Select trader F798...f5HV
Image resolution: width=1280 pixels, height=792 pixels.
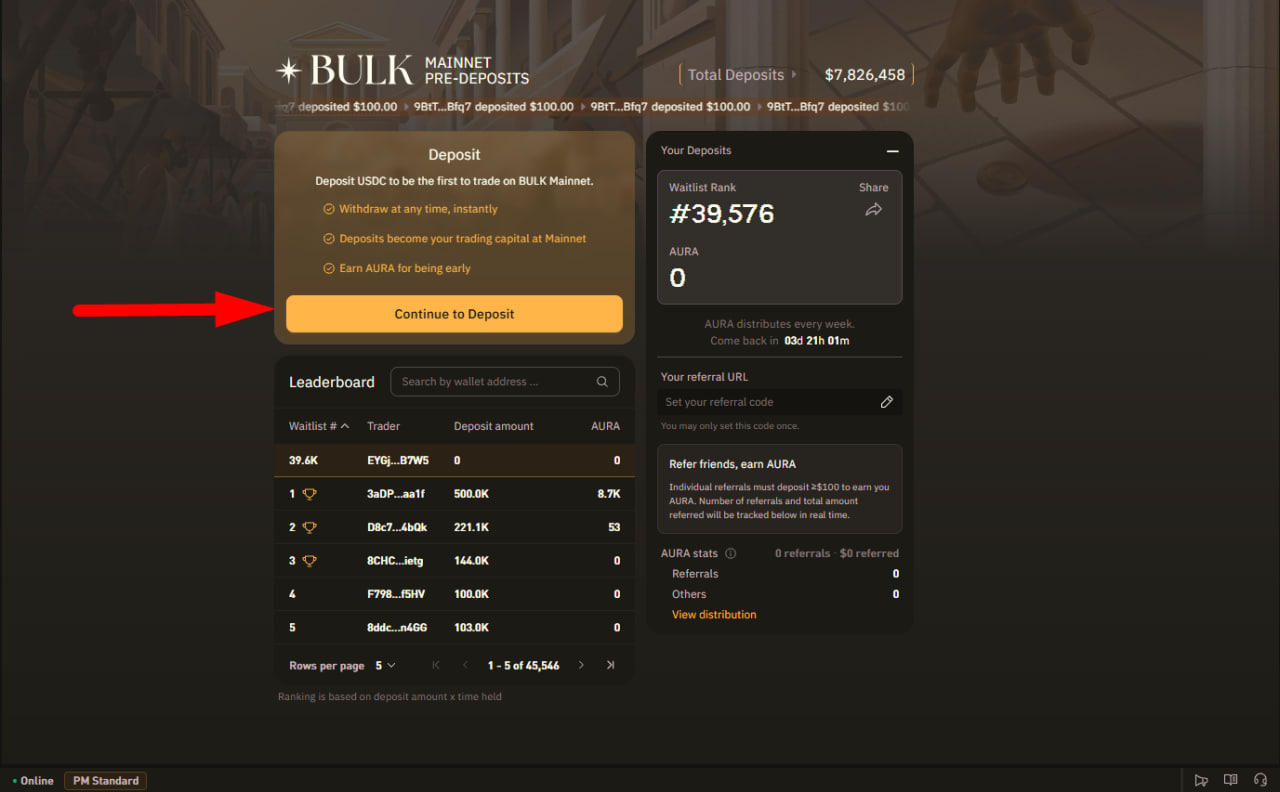point(396,594)
